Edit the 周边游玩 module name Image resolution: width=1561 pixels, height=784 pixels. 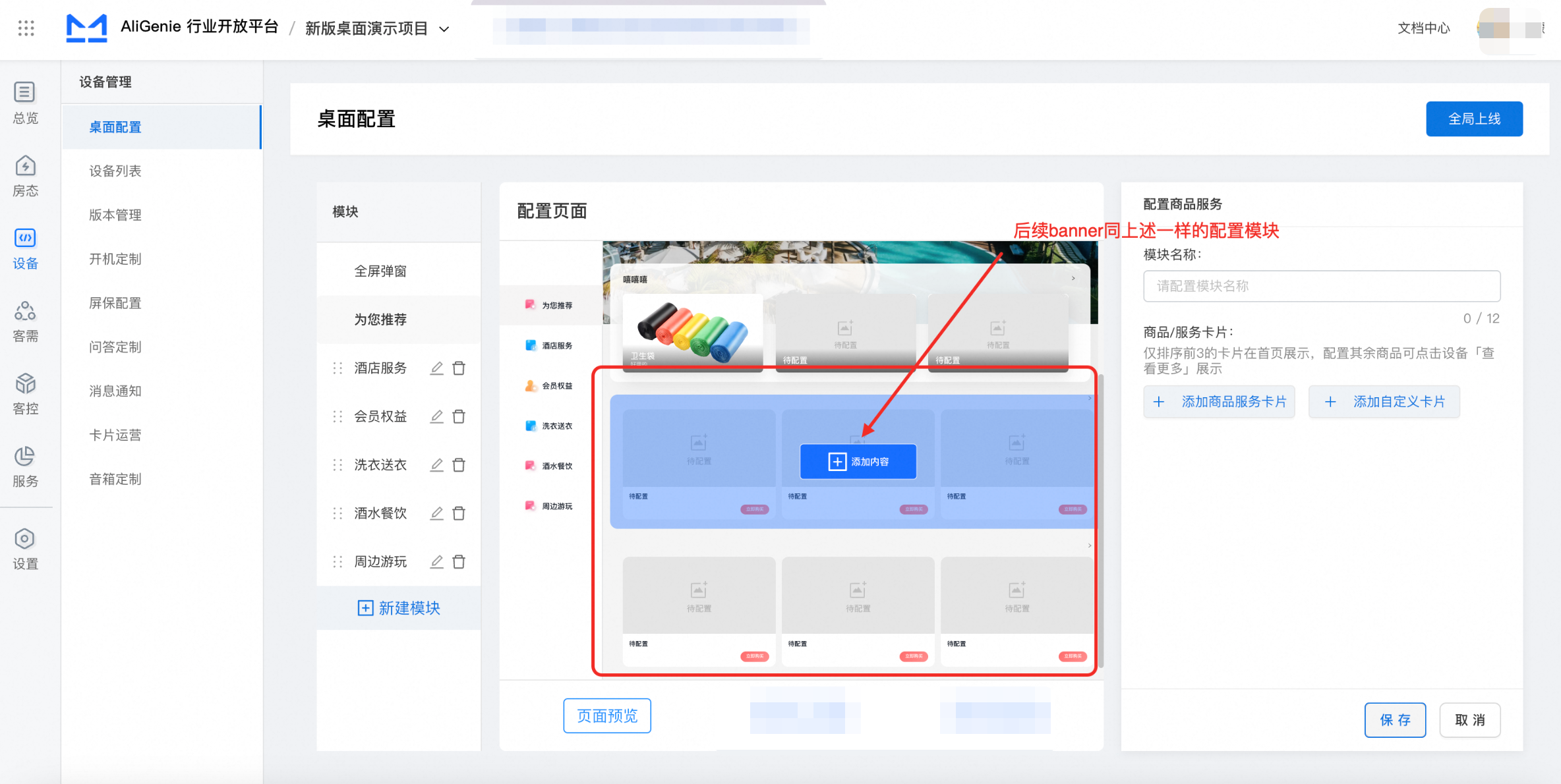[436, 562]
